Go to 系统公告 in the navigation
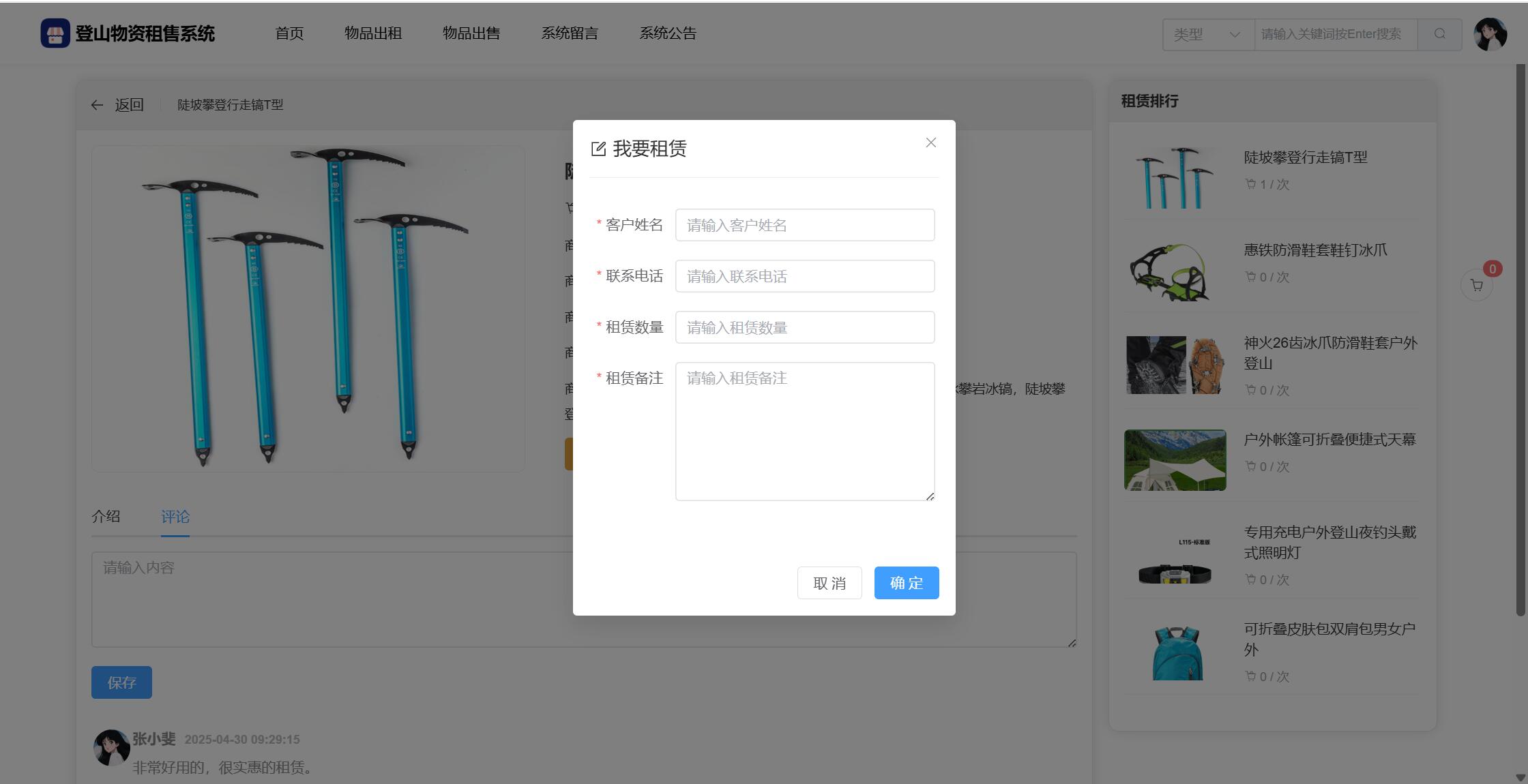This screenshot has height=784, width=1528. point(667,33)
